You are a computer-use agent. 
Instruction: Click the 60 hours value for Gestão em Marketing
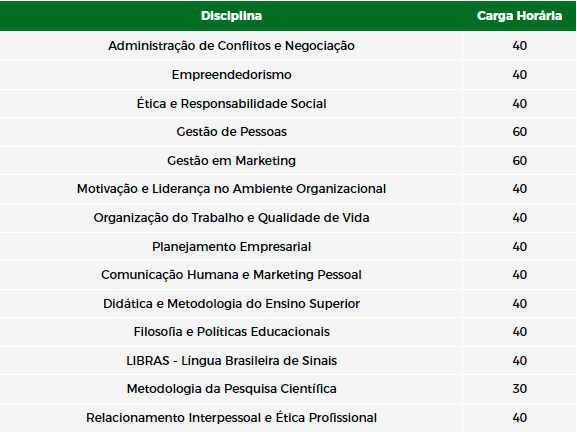tap(519, 161)
